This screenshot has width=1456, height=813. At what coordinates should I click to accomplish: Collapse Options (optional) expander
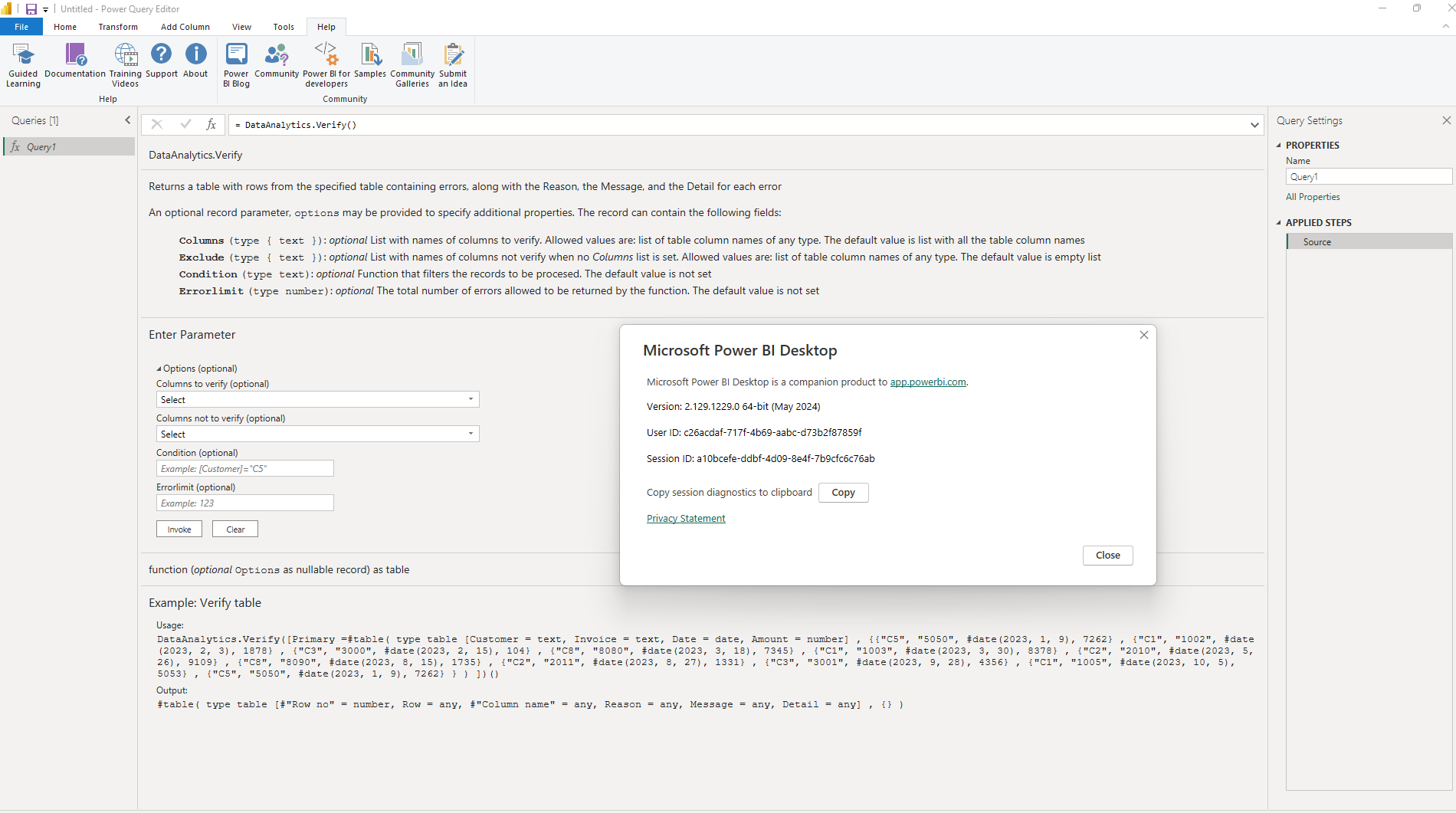coord(159,369)
